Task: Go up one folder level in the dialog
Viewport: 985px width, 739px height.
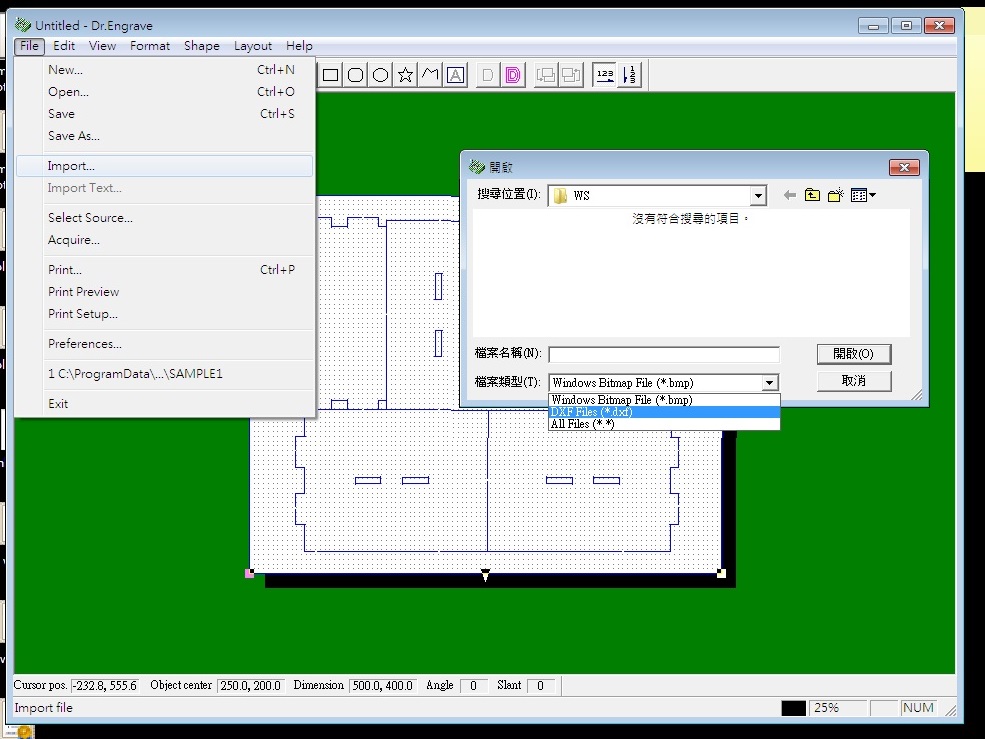Action: (x=812, y=195)
